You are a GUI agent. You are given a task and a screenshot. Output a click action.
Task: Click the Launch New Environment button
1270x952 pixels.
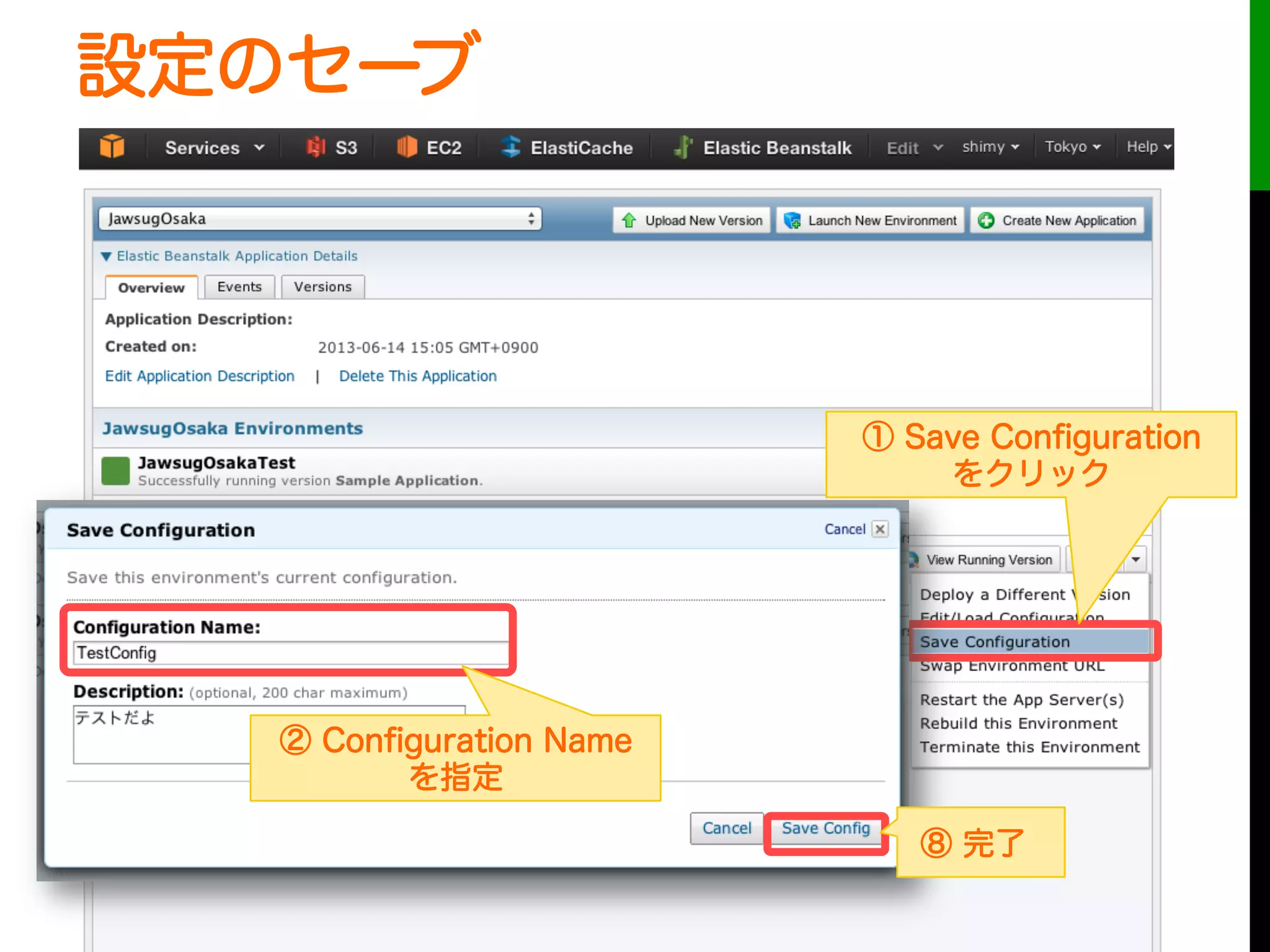point(870,220)
